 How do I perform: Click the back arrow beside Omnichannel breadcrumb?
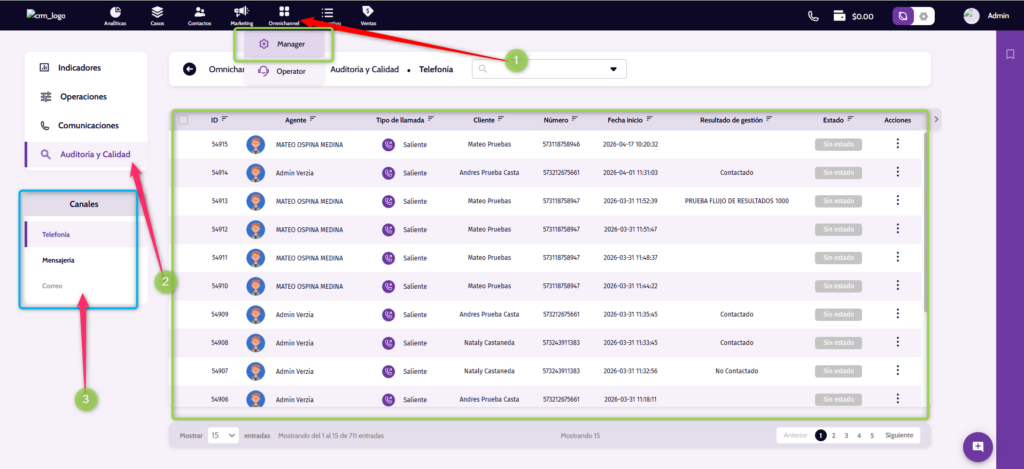(x=190, y=69)
